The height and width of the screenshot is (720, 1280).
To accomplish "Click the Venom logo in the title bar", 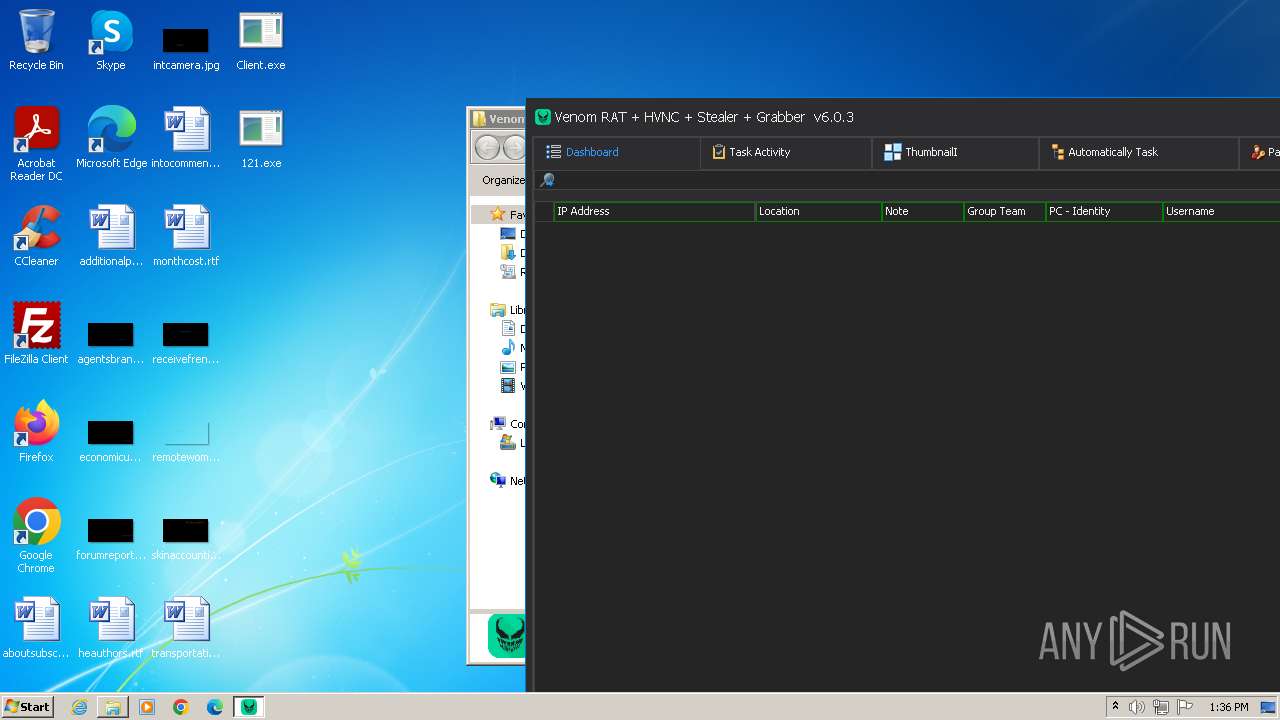I will (543, 117).
